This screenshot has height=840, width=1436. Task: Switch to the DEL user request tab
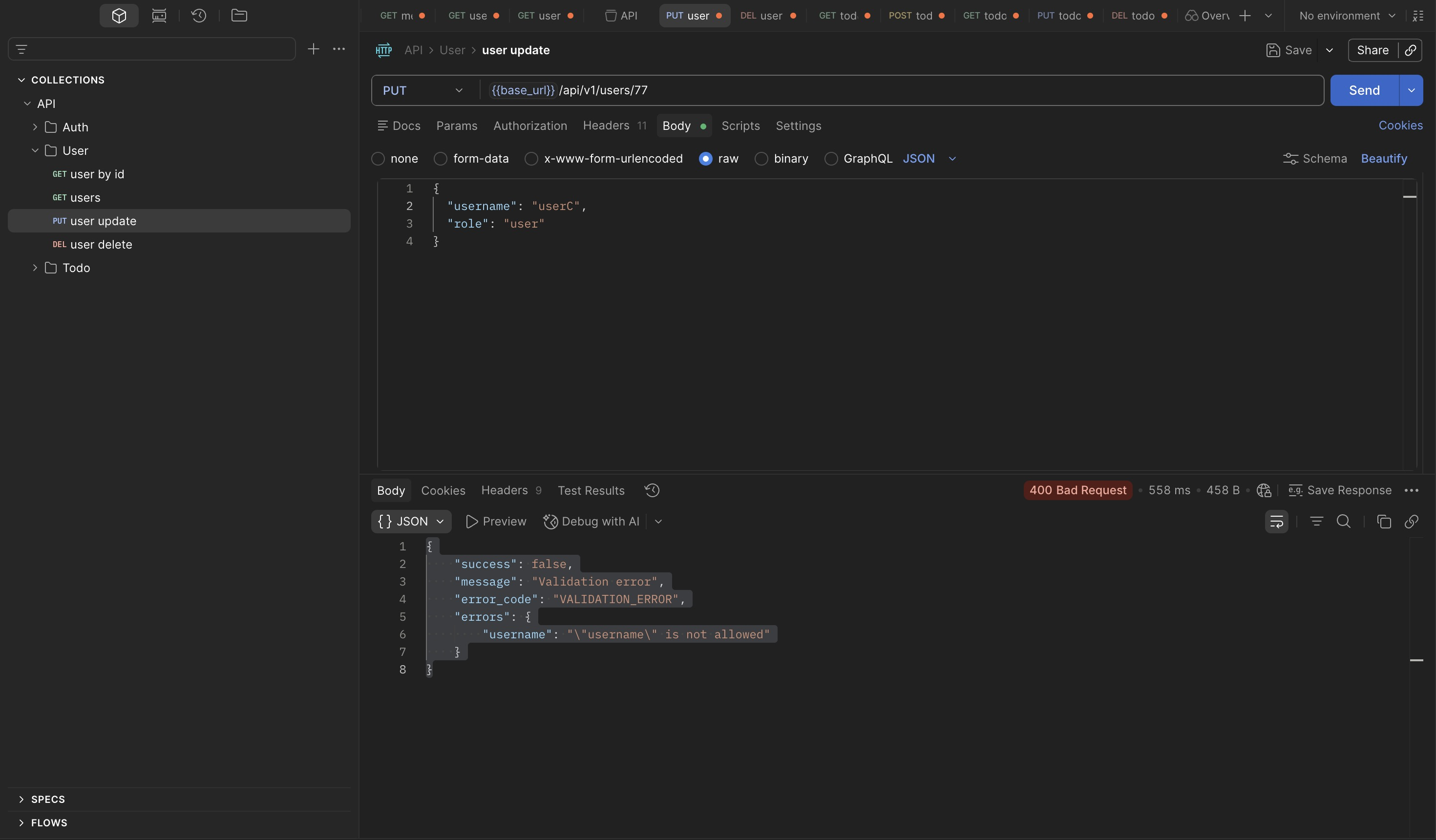(768, 16)
